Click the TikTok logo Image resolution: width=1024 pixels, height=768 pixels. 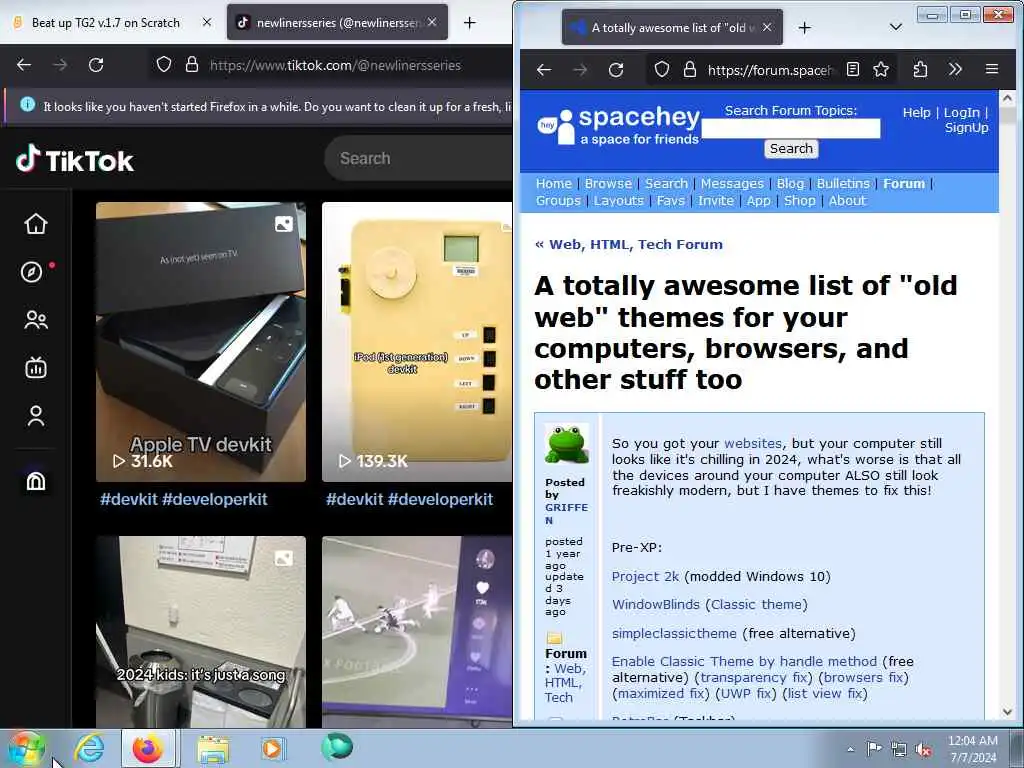pos(75,160)
